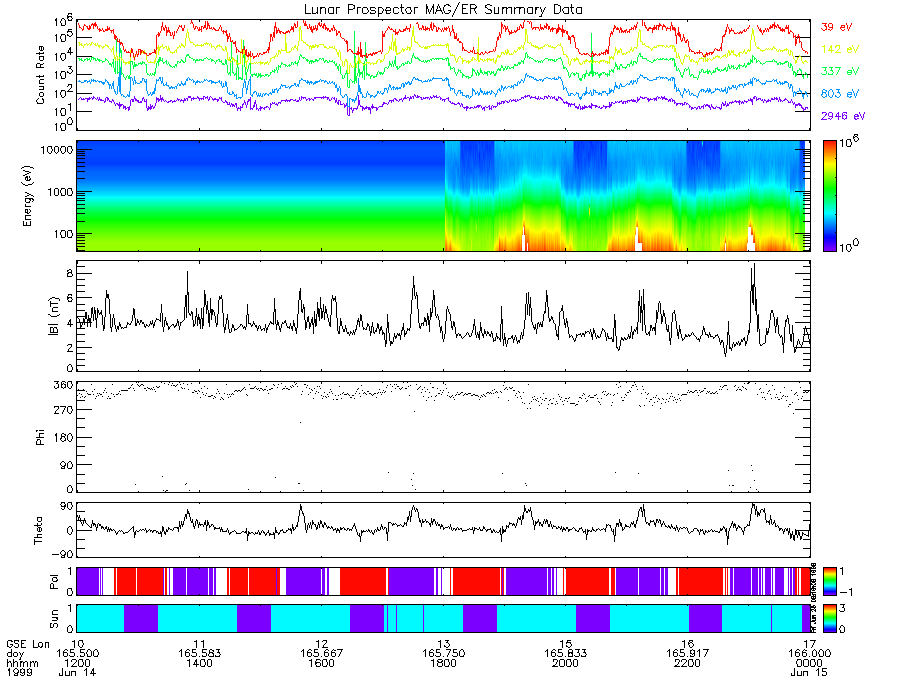The width and height of the screenshot is (900, 700).
Task: Click the 2946 eV purple legend label
Action: [843, 116]
